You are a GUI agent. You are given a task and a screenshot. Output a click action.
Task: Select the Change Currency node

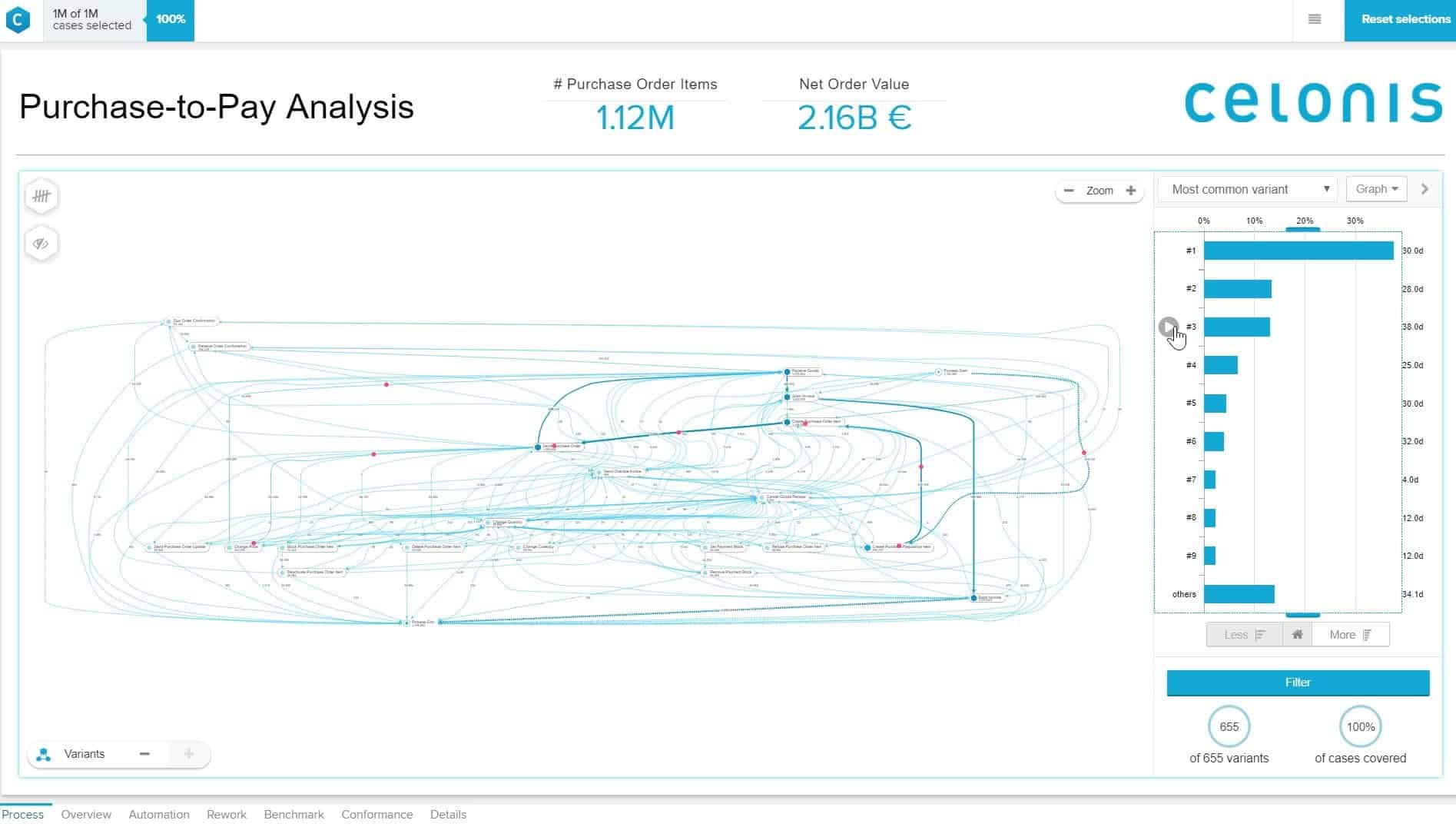coord(536,547)
